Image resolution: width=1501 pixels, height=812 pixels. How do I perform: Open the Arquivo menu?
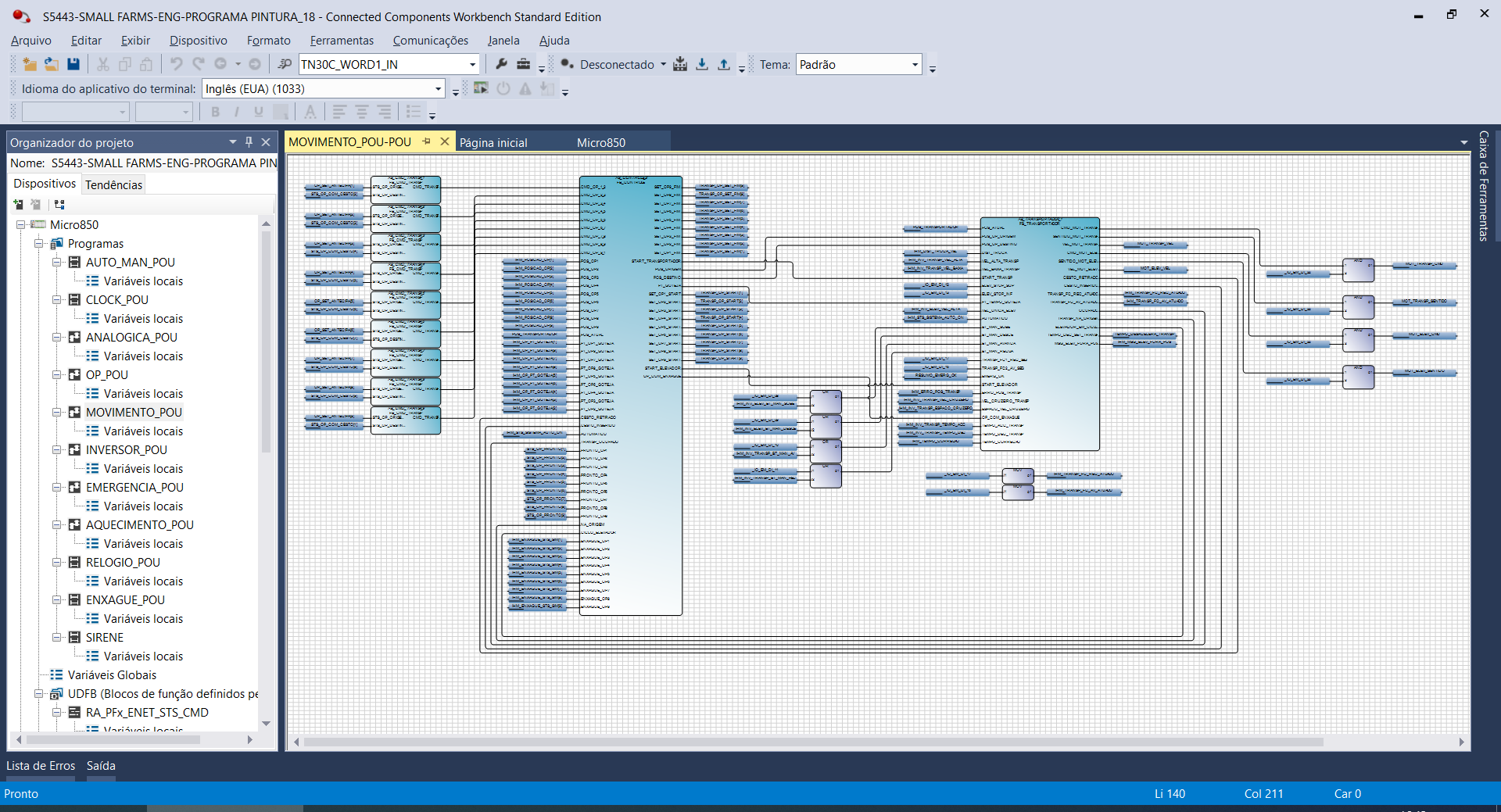31,41
